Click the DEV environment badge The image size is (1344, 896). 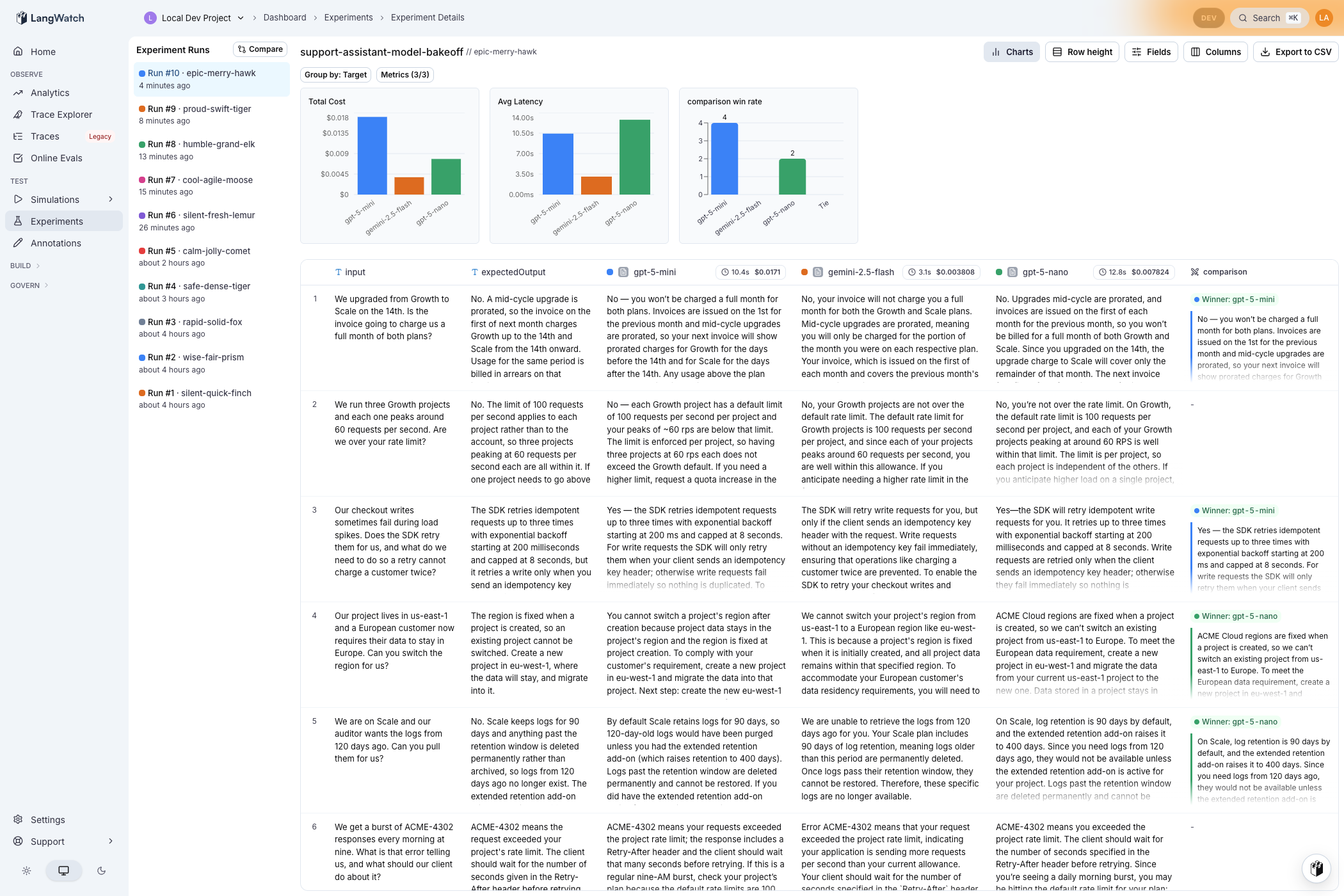1209,18
